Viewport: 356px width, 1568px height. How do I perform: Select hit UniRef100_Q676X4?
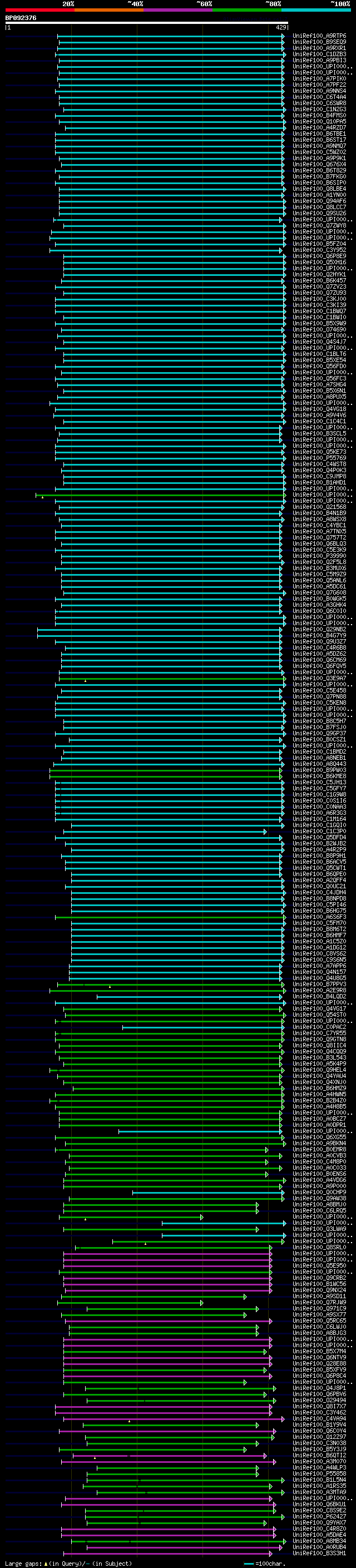tap(319, 164)
